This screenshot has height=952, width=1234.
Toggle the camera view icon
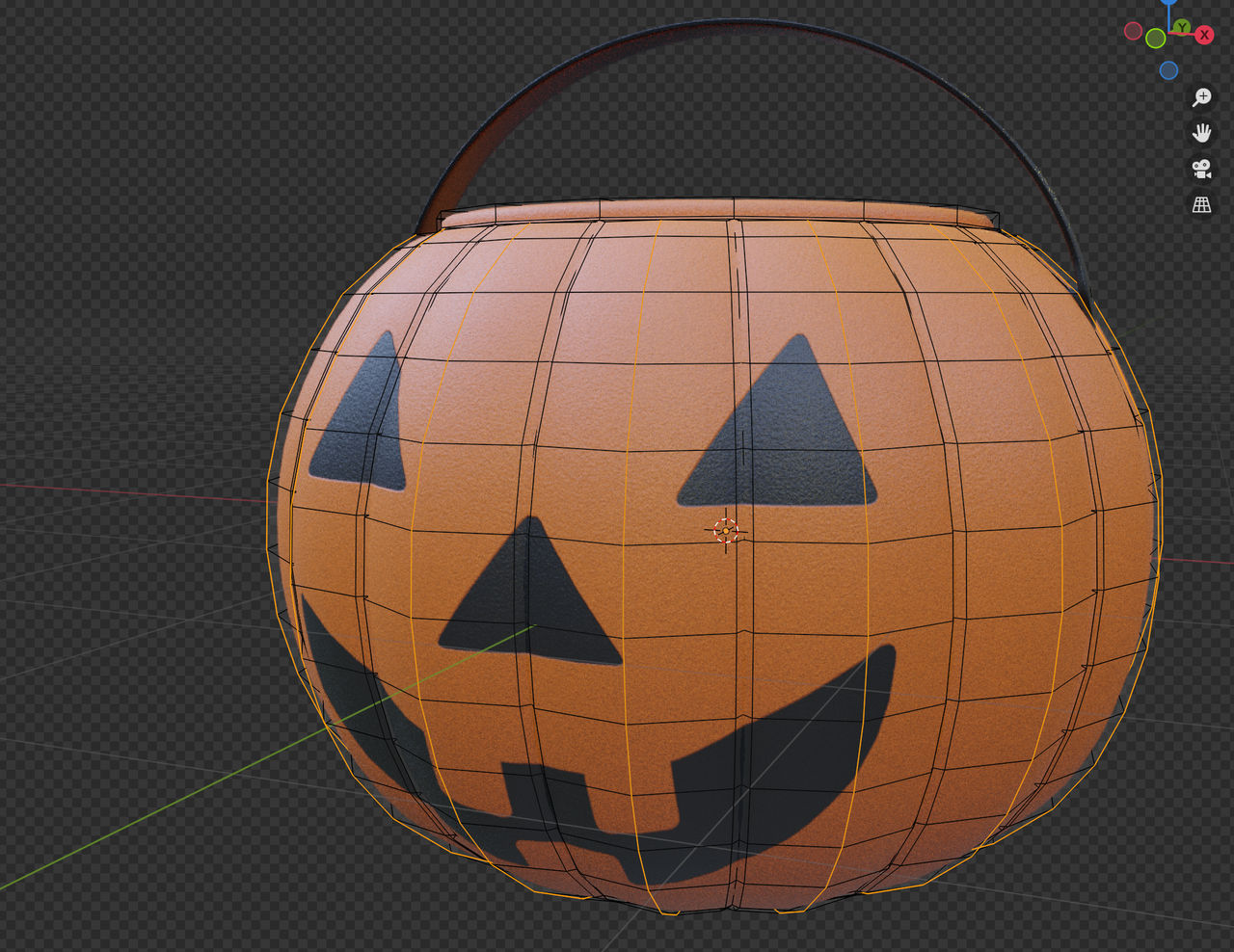pyautogui.click(x=1201, y=169)
